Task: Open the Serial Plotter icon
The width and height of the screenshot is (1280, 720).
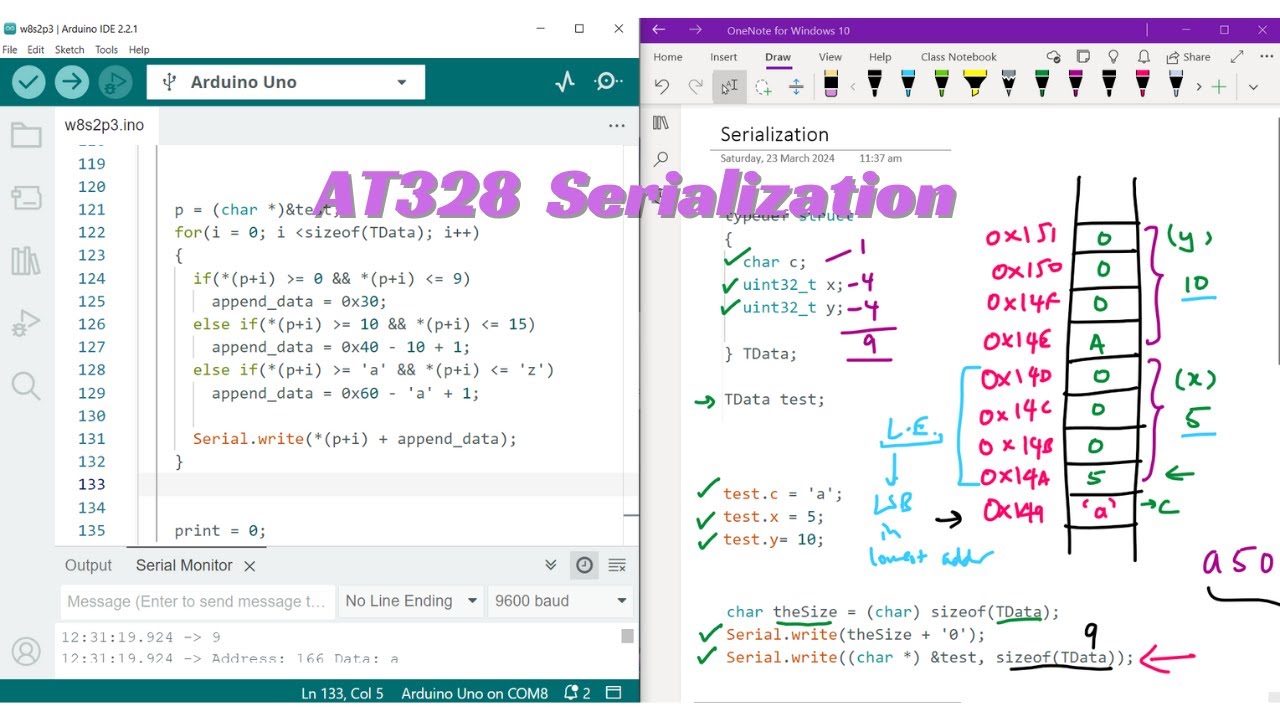Action: pos(565,82)
